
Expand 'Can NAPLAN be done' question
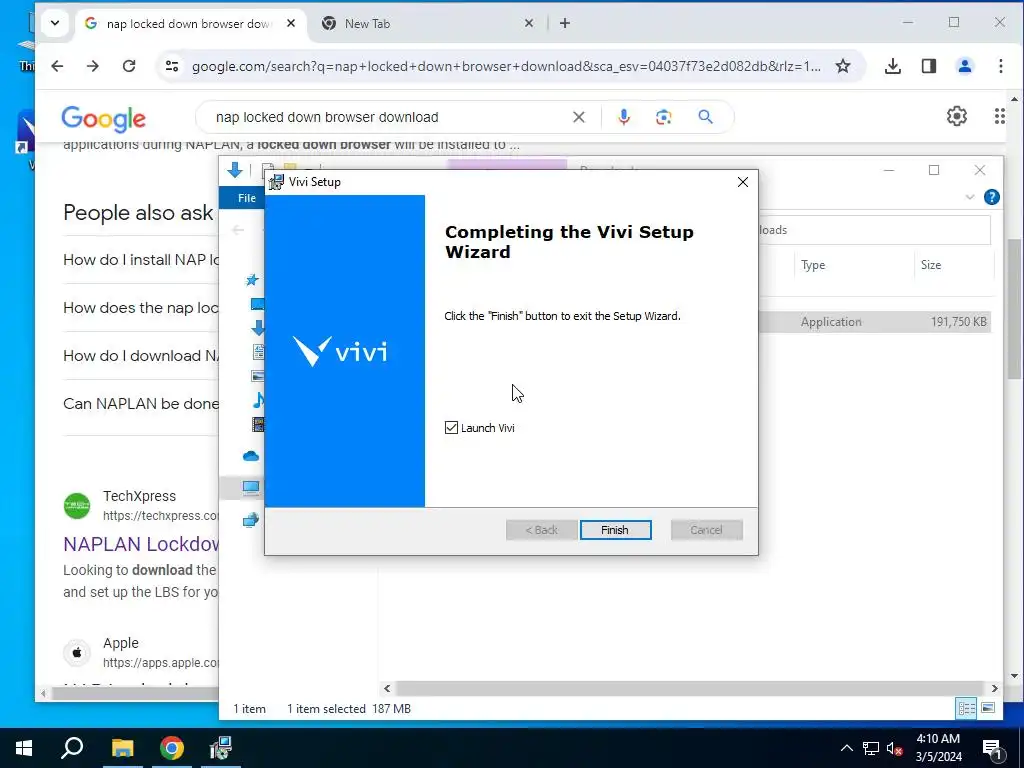141,404
